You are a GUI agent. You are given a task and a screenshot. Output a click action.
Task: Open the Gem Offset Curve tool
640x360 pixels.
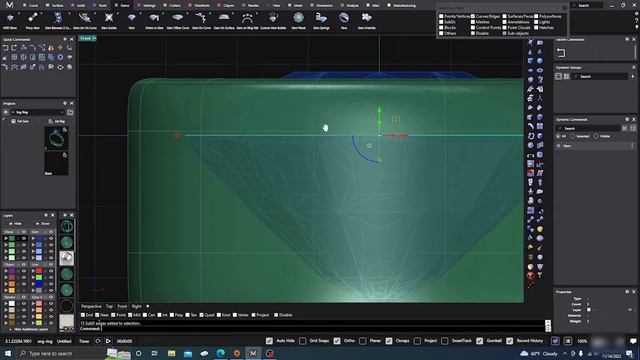coord(178,20)
